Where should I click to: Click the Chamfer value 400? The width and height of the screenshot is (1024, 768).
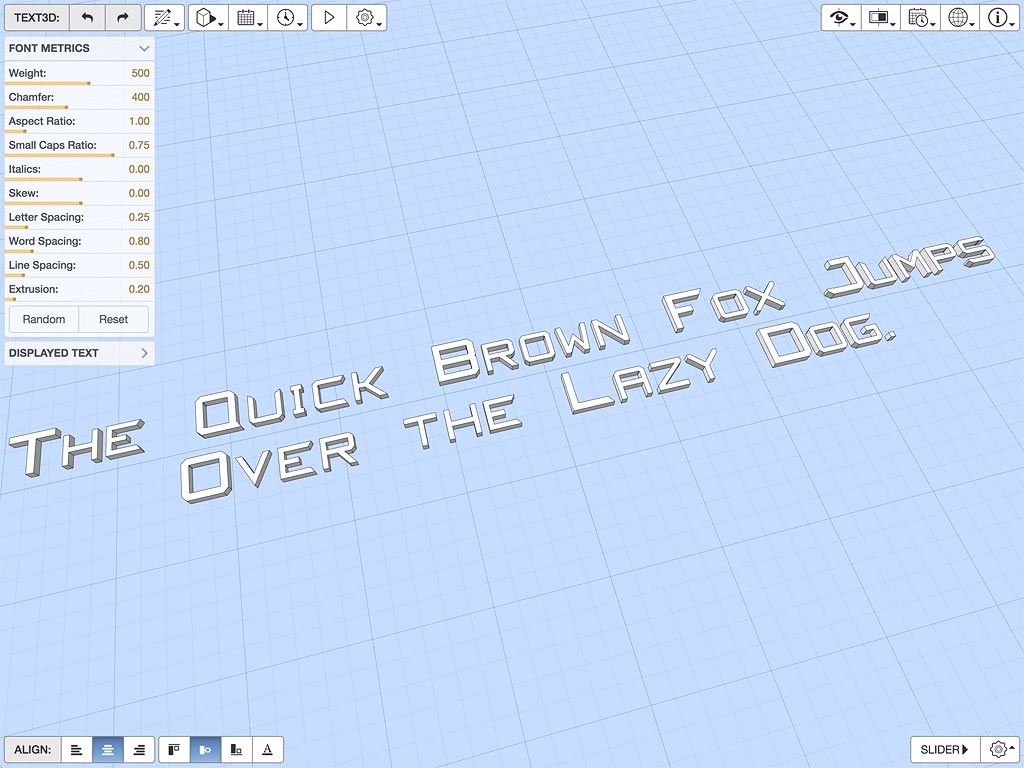pos(140,97)
